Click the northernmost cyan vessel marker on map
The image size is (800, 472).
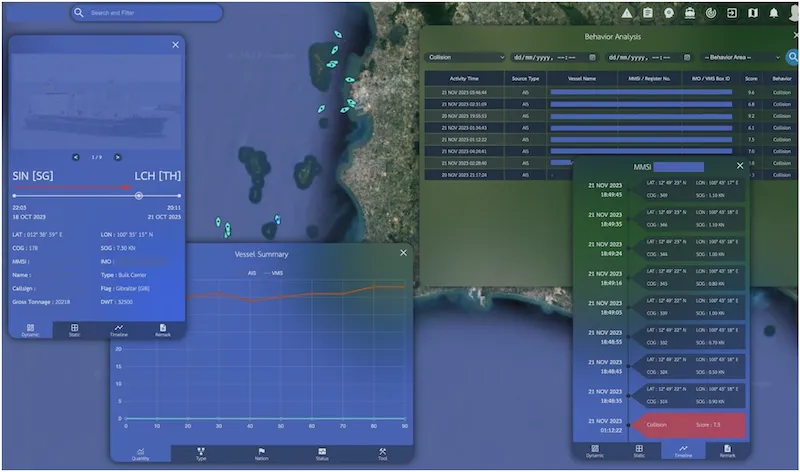(x=338, y=34)
